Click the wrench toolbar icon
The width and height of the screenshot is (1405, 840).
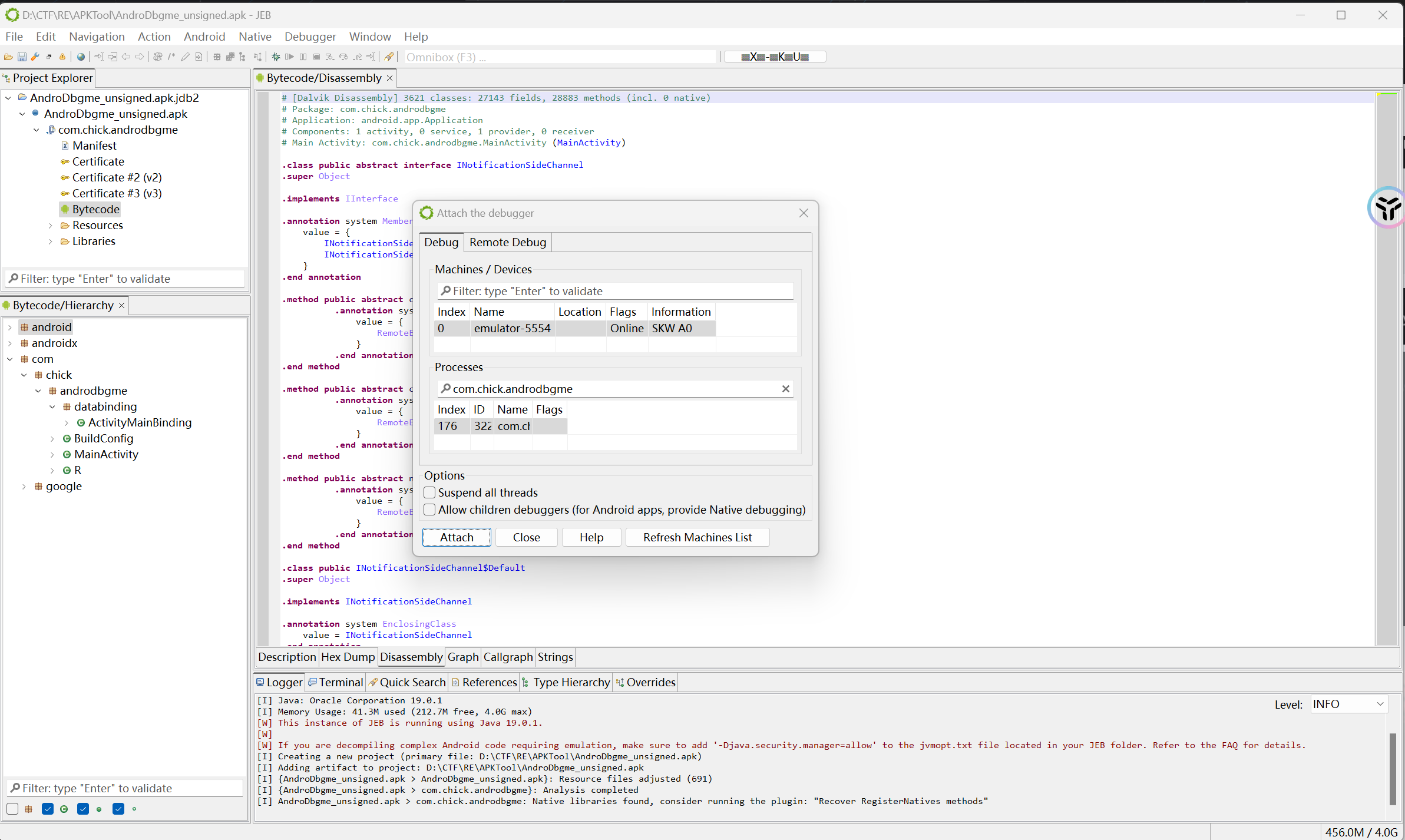[x=35, y=57]
